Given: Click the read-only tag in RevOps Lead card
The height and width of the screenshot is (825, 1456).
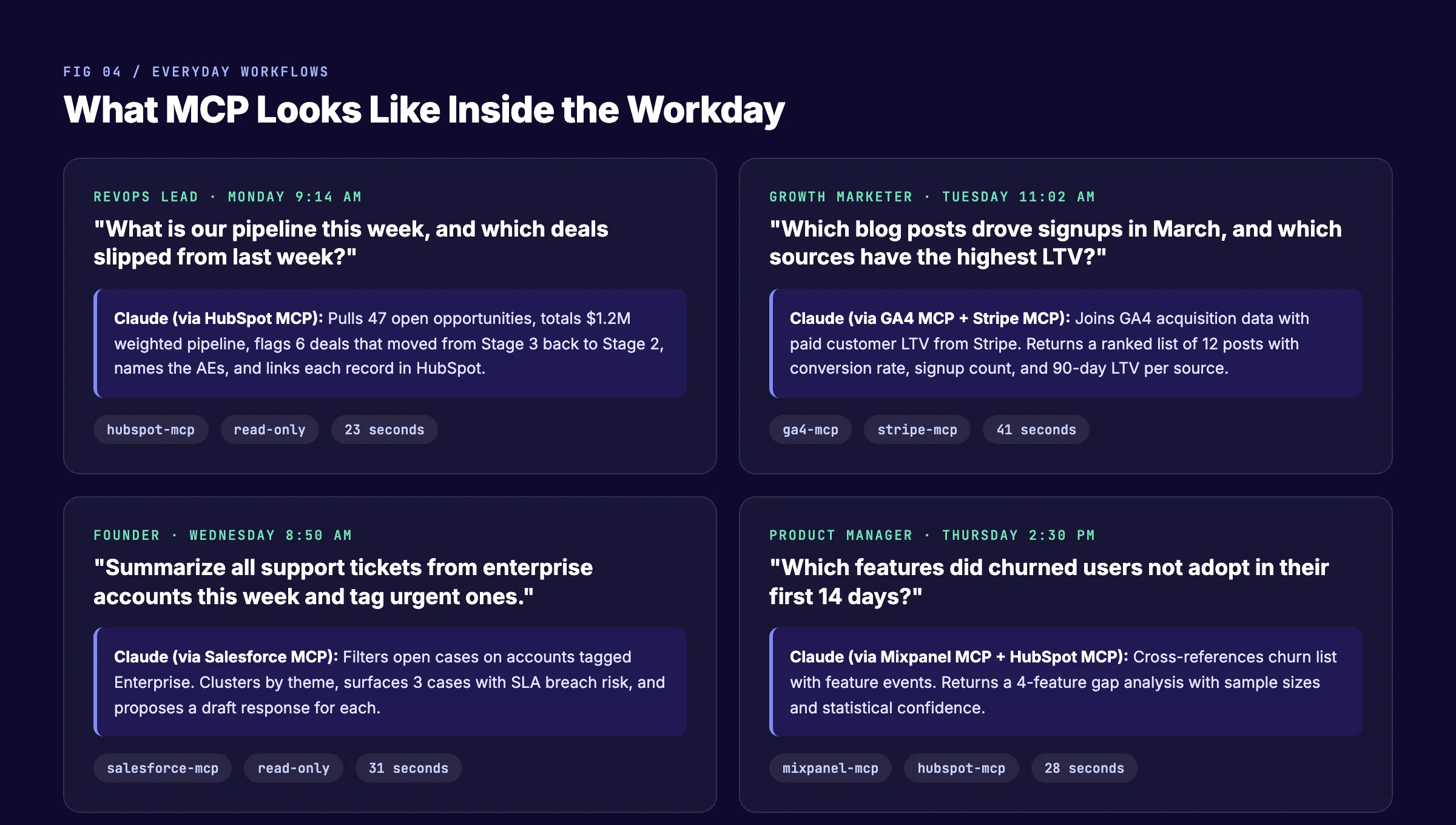Looking at the screenshot, I should coord(269,429).
